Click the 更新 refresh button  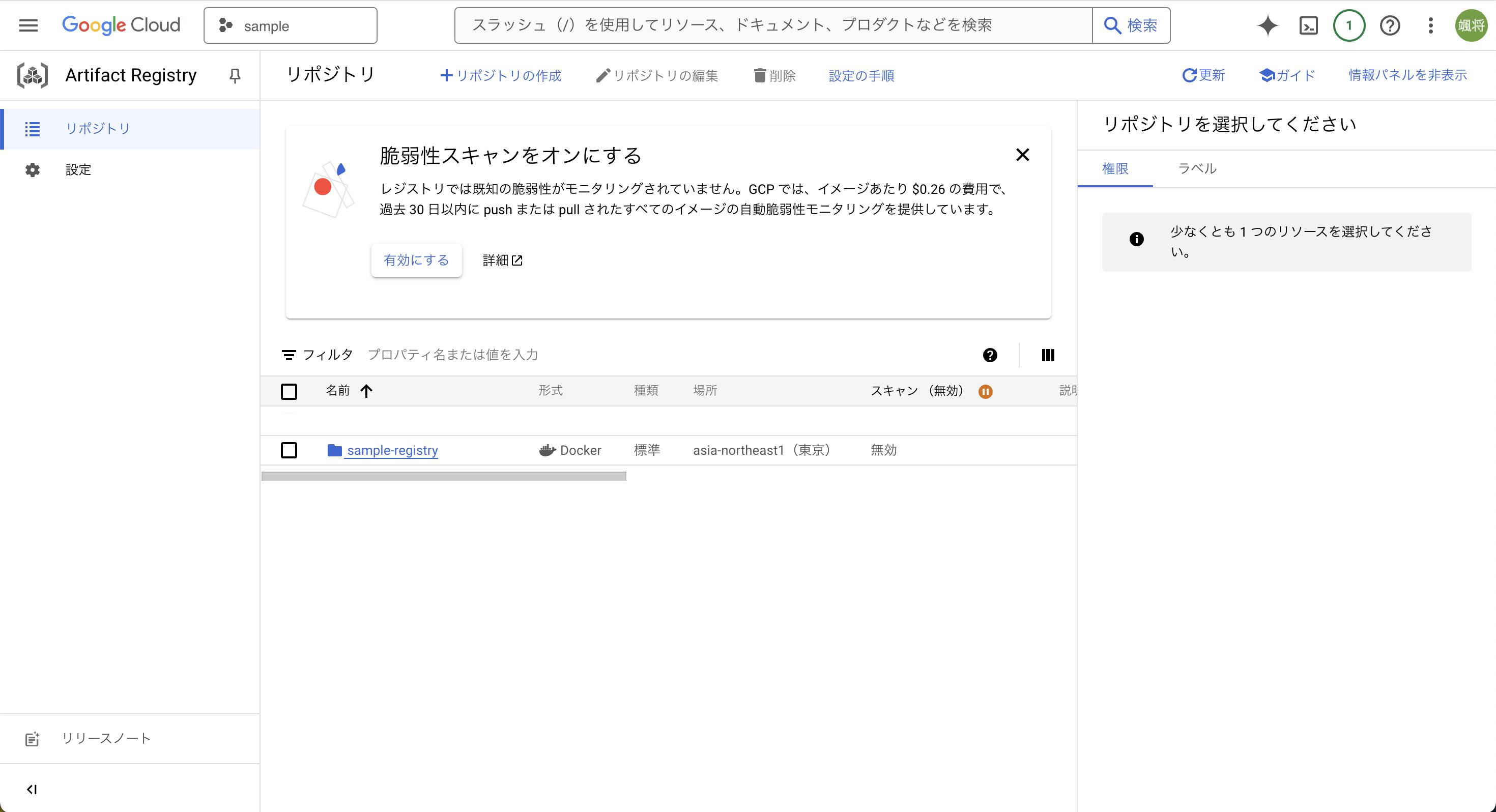(1203, 75)
